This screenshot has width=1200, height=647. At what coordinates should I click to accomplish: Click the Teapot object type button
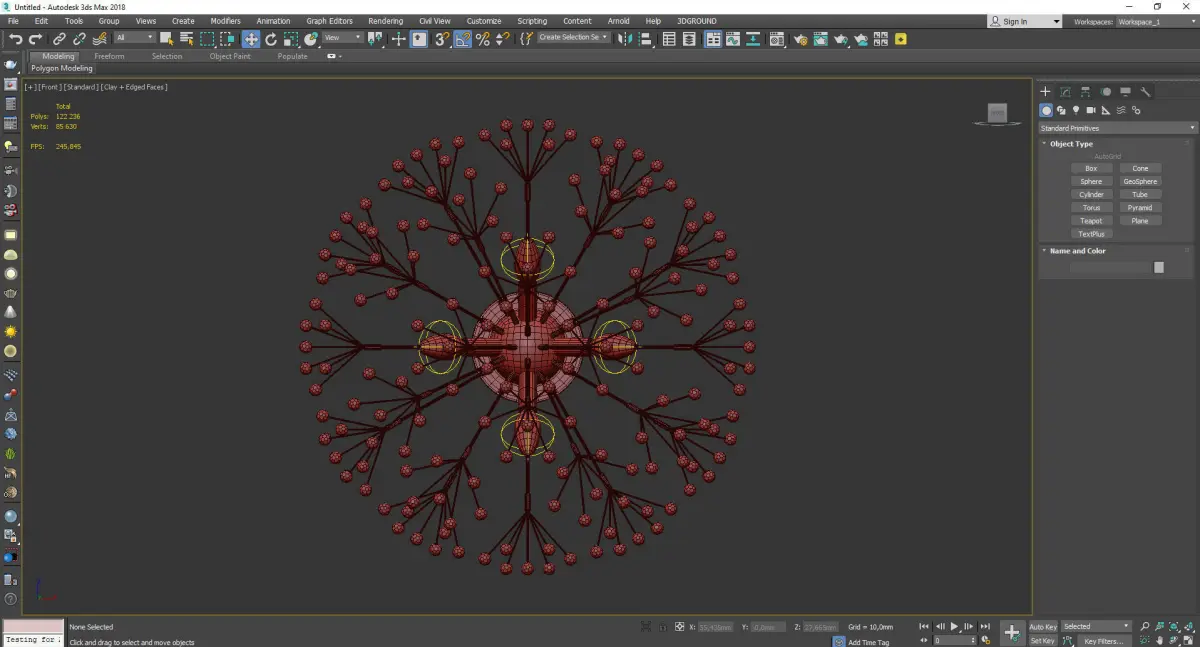[x=1091, y=221]
